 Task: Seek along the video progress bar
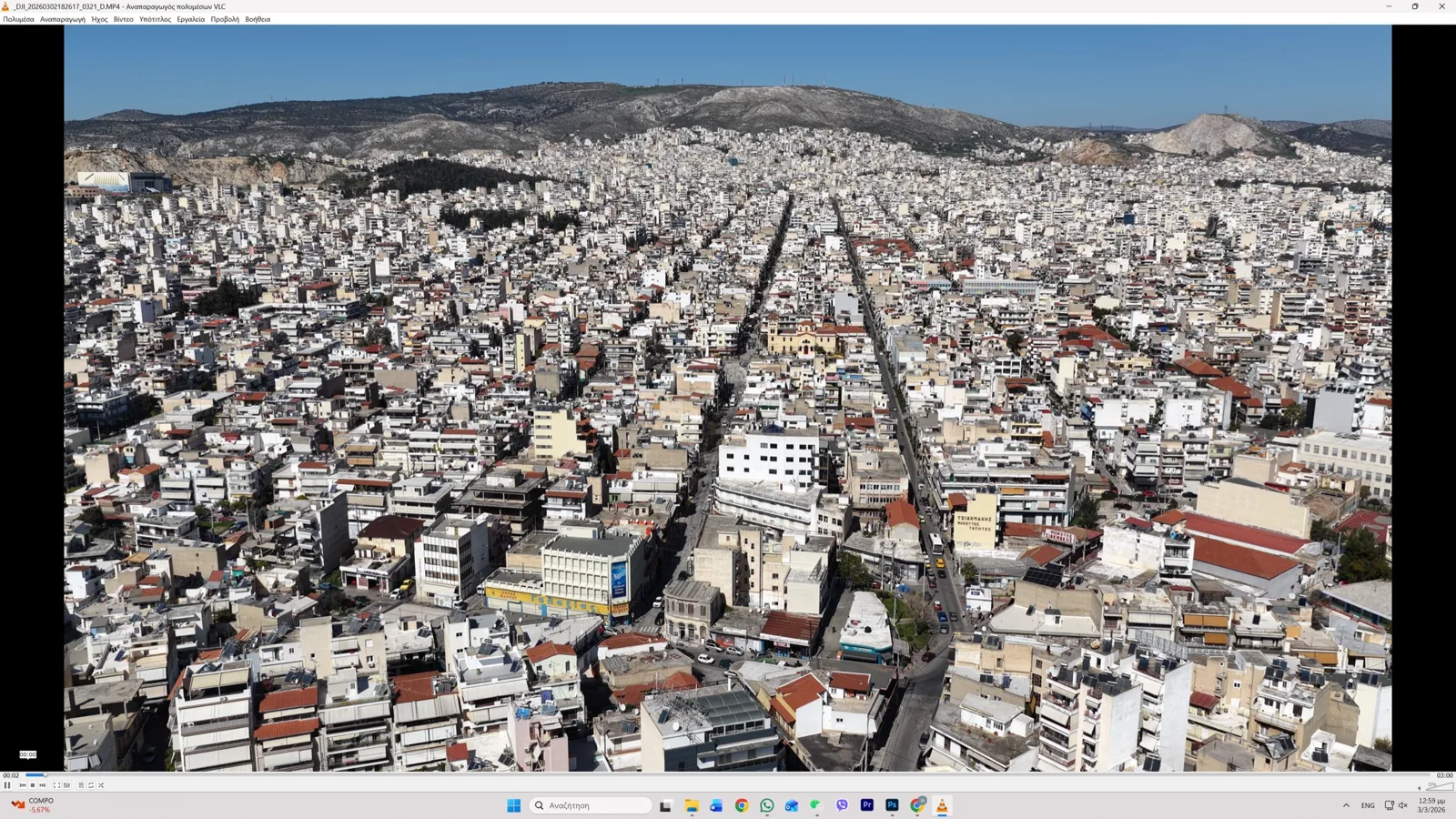pos(728,774)
